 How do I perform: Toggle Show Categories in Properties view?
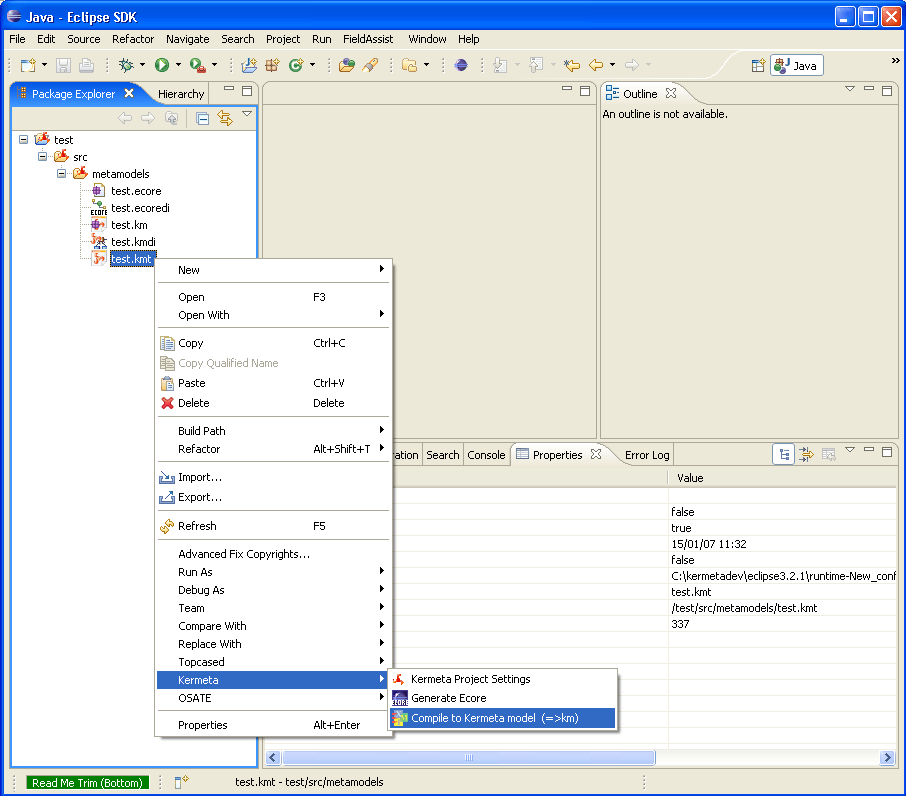[x=784, y=455]
